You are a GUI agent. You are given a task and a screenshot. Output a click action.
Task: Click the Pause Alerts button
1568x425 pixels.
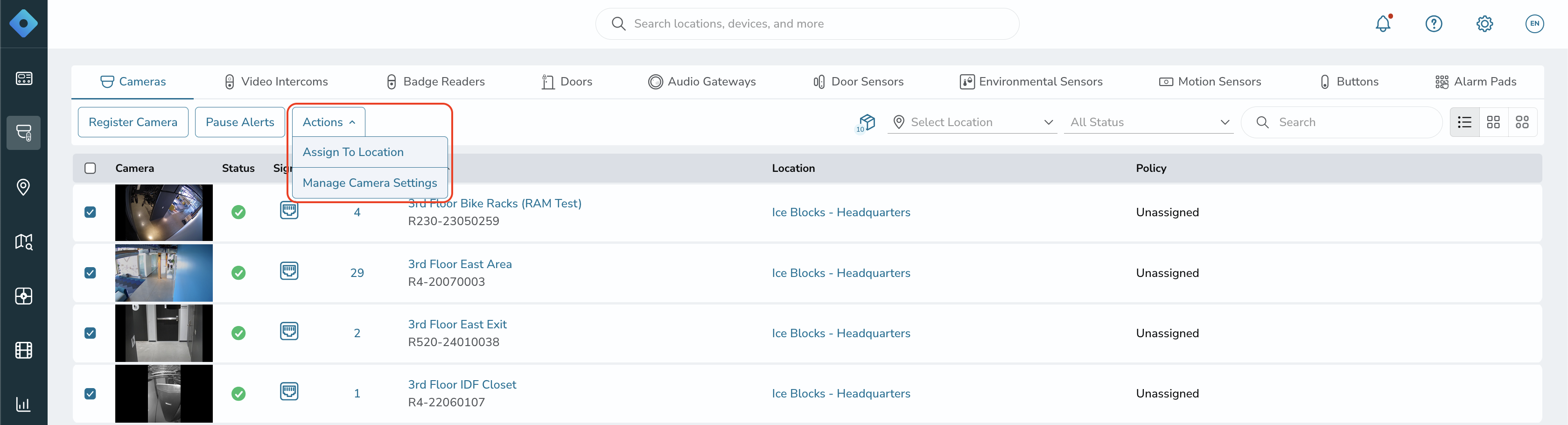coord(240,122)
